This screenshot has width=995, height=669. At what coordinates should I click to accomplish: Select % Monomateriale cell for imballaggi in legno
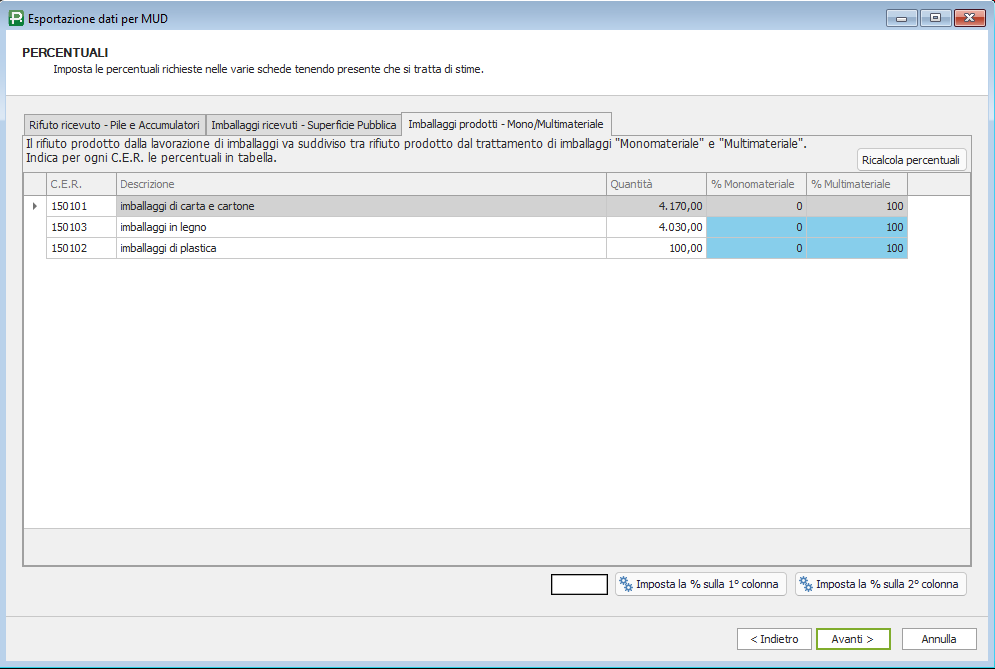(756, 227)
